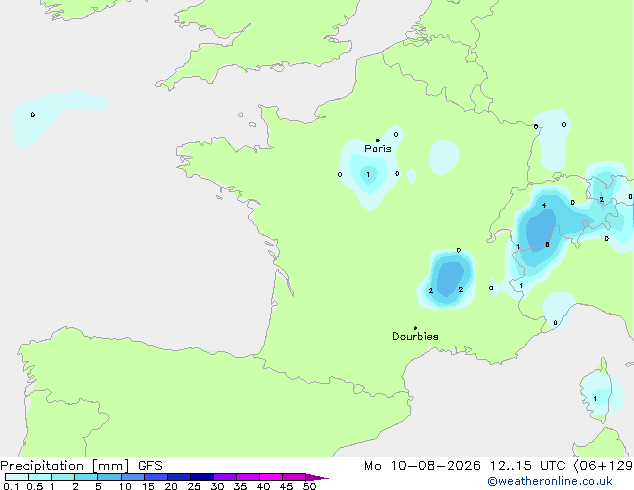Click the Dourbies city label
This screenshot has height=490, width=634.
(415, 336)
